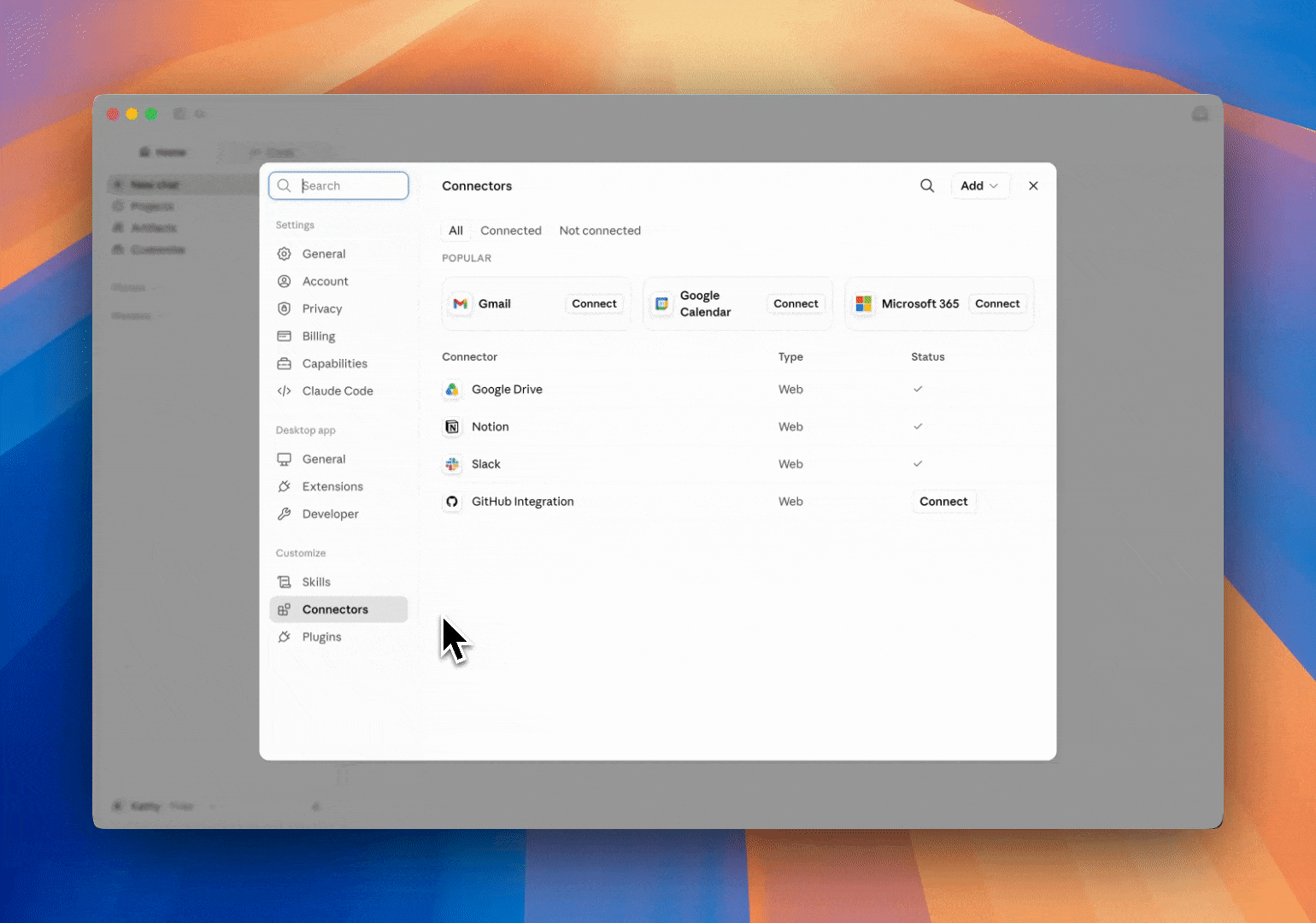Image resolution: width=1316 pixels, height=923 pixels.
Task: Open the Billing settings page
Action: (338, 336)
